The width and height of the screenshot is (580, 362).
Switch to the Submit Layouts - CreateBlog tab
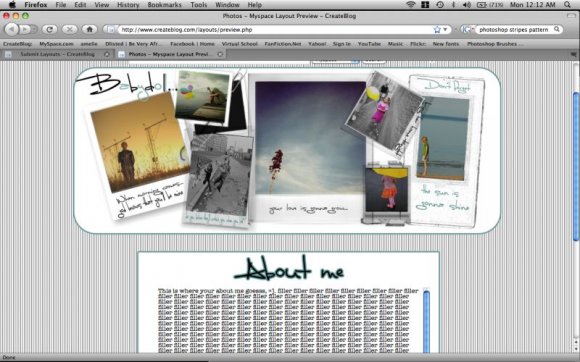coord(57,54)
